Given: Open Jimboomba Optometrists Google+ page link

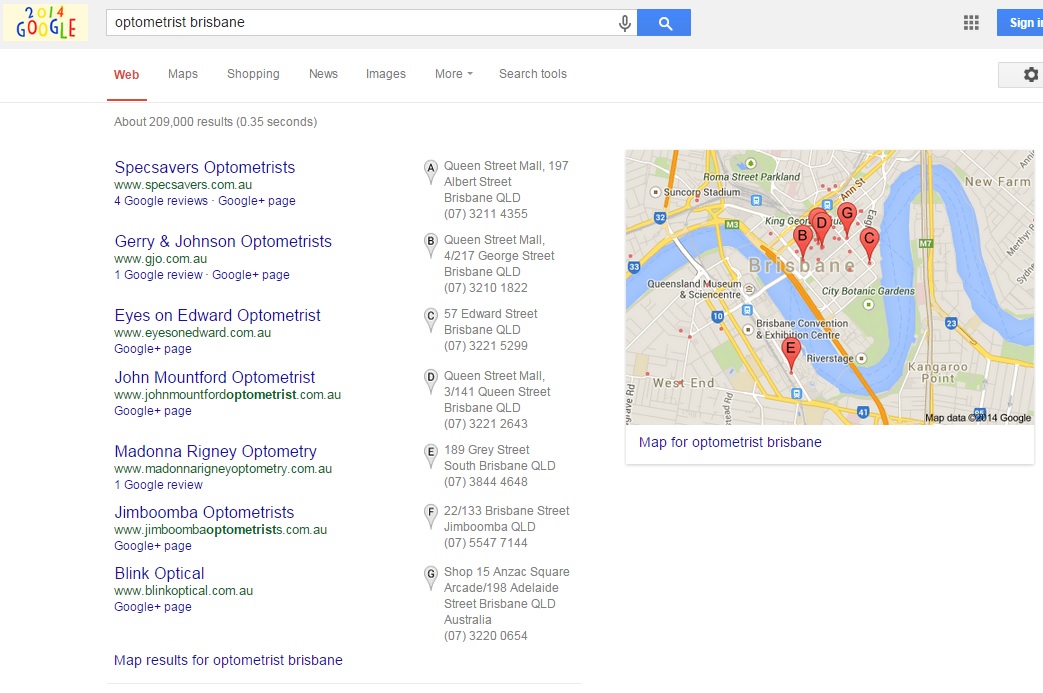Looking at the screenshot, I should tap(153, 545).
